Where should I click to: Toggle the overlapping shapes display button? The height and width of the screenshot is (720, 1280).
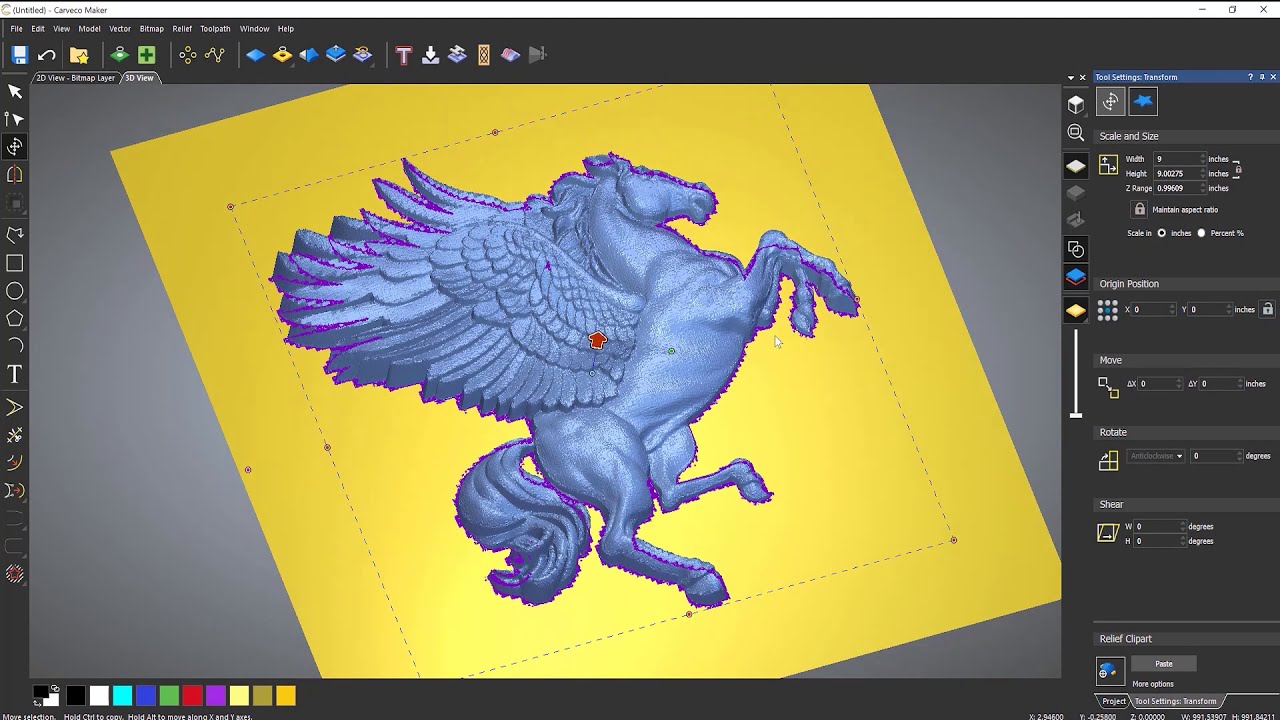1076,249
